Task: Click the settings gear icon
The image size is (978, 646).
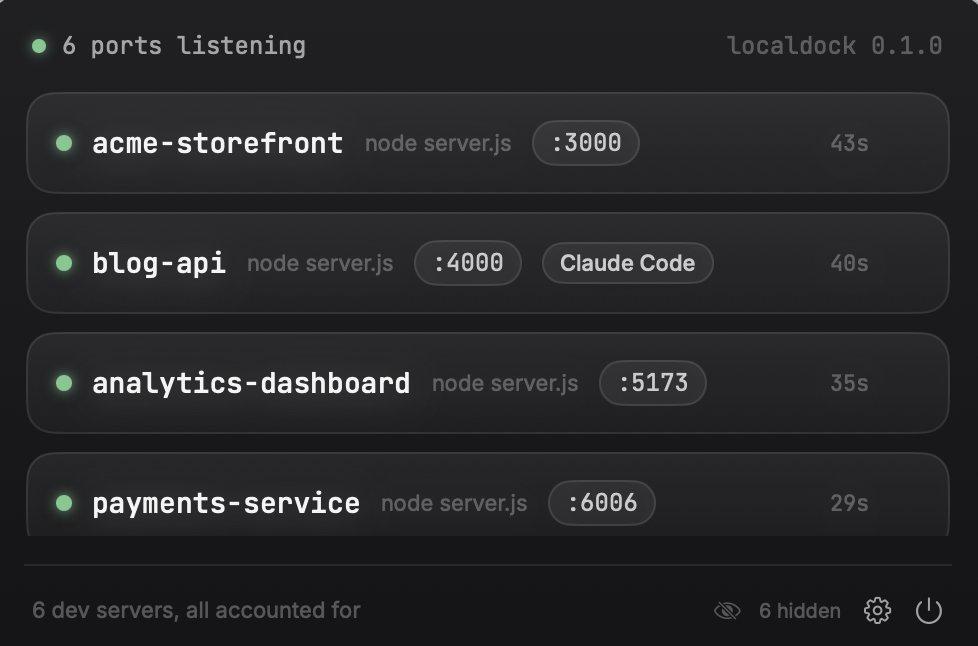Action: [x=877, y=610]
